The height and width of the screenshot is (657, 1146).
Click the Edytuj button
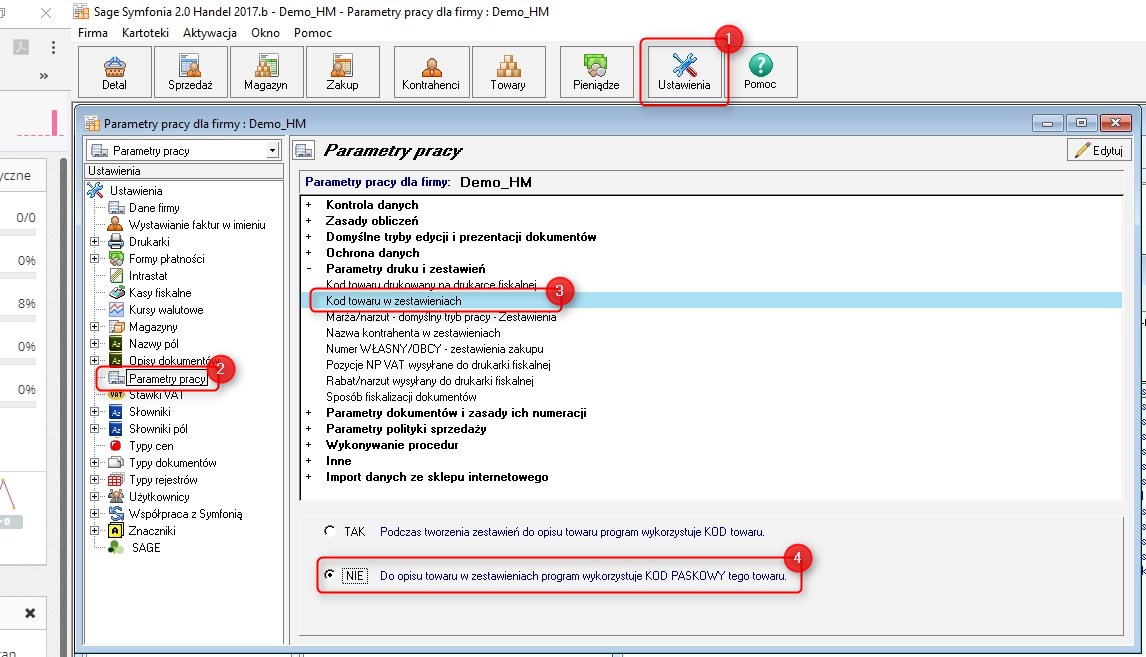point(1099,151)
